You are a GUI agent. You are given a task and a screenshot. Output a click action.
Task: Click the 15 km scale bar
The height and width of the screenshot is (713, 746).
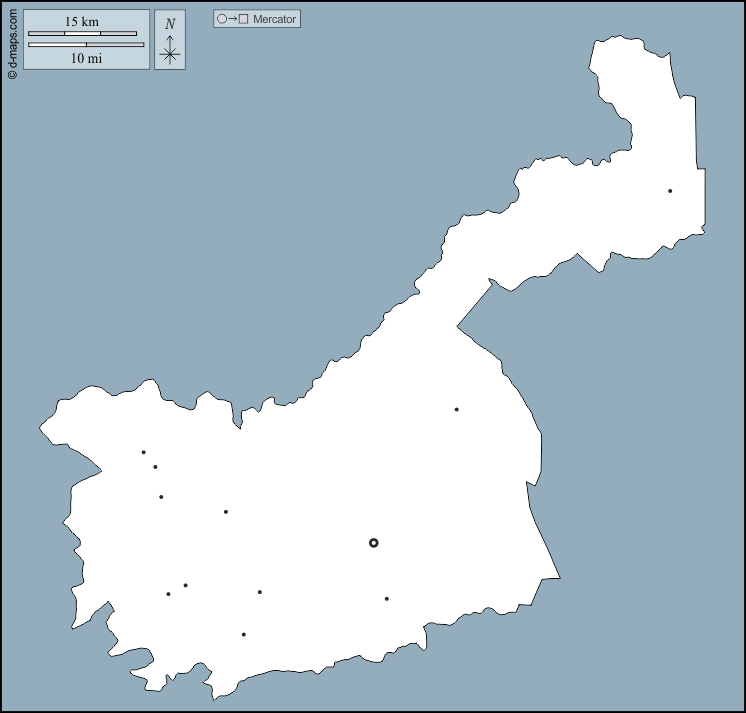82,33
